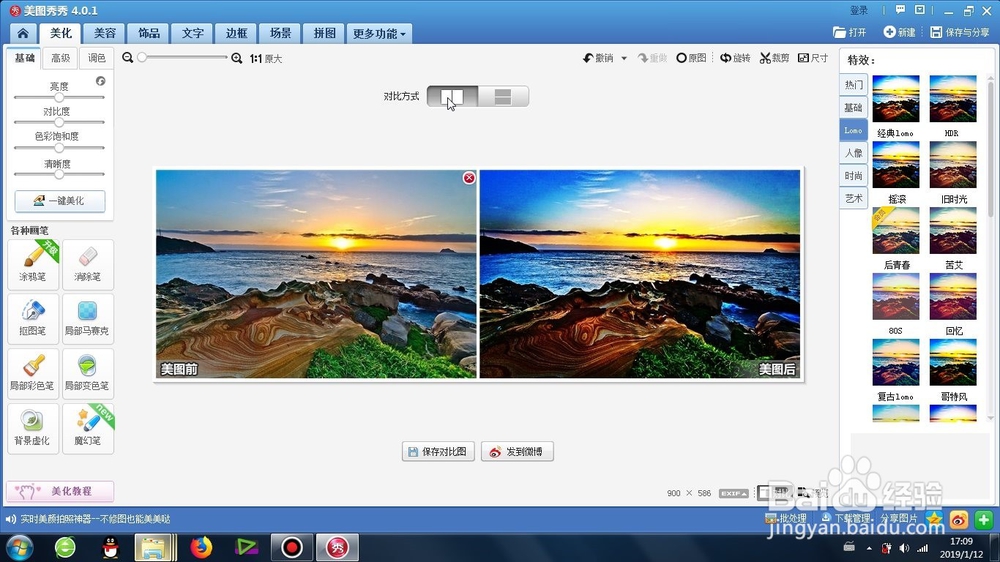Click the 一键美化 one-click beautify button
This screenshot has width=1000, height=562.
(60, 201)
